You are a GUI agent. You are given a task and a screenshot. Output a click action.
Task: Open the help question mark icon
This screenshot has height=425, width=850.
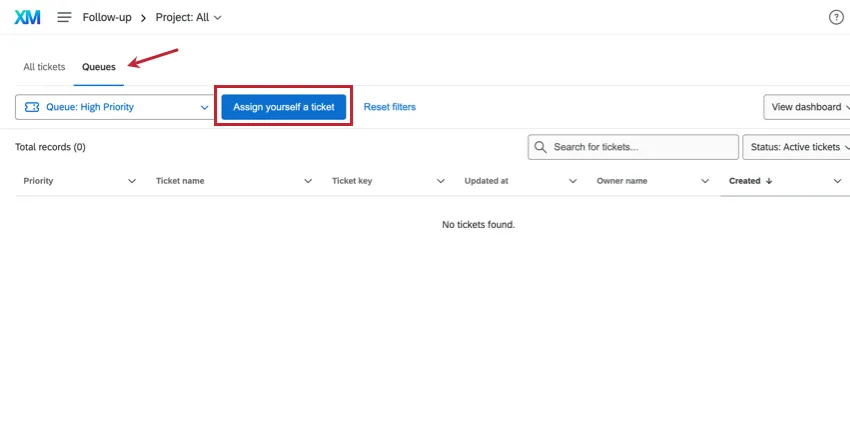(x=836, y=17)
